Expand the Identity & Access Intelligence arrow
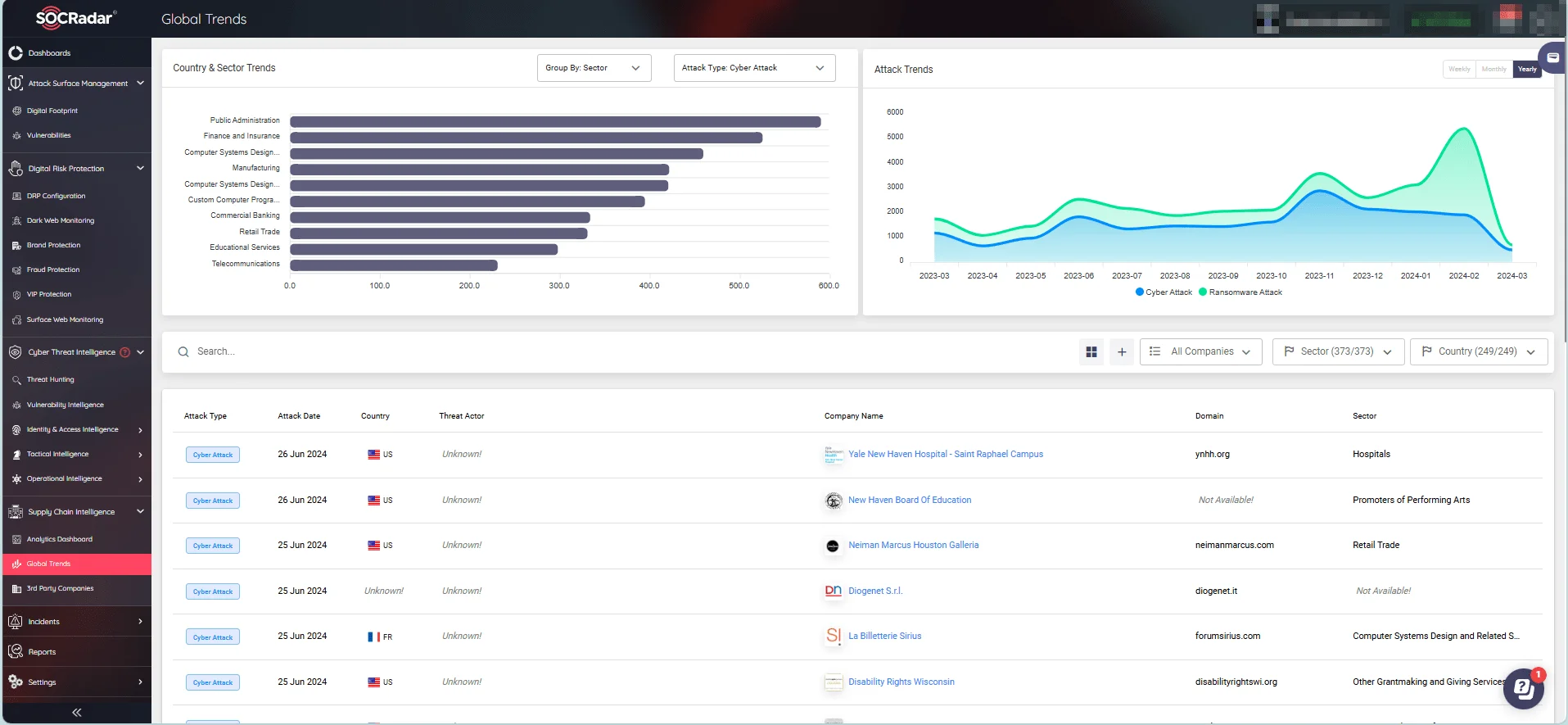Screen dimensions: 1568x725 (x=140, y=430)
